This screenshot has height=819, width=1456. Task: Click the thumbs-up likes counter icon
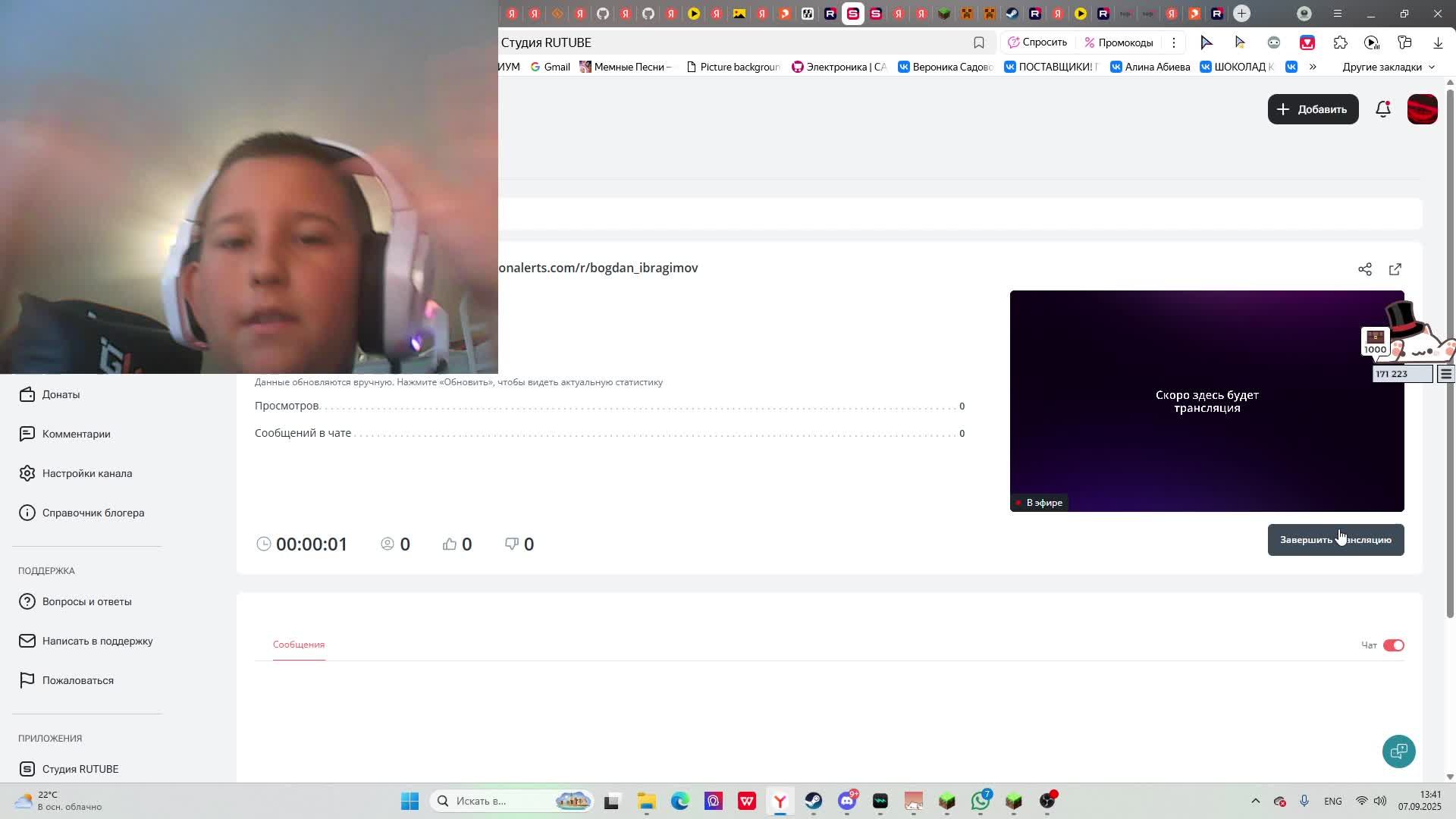coord(450,544)
